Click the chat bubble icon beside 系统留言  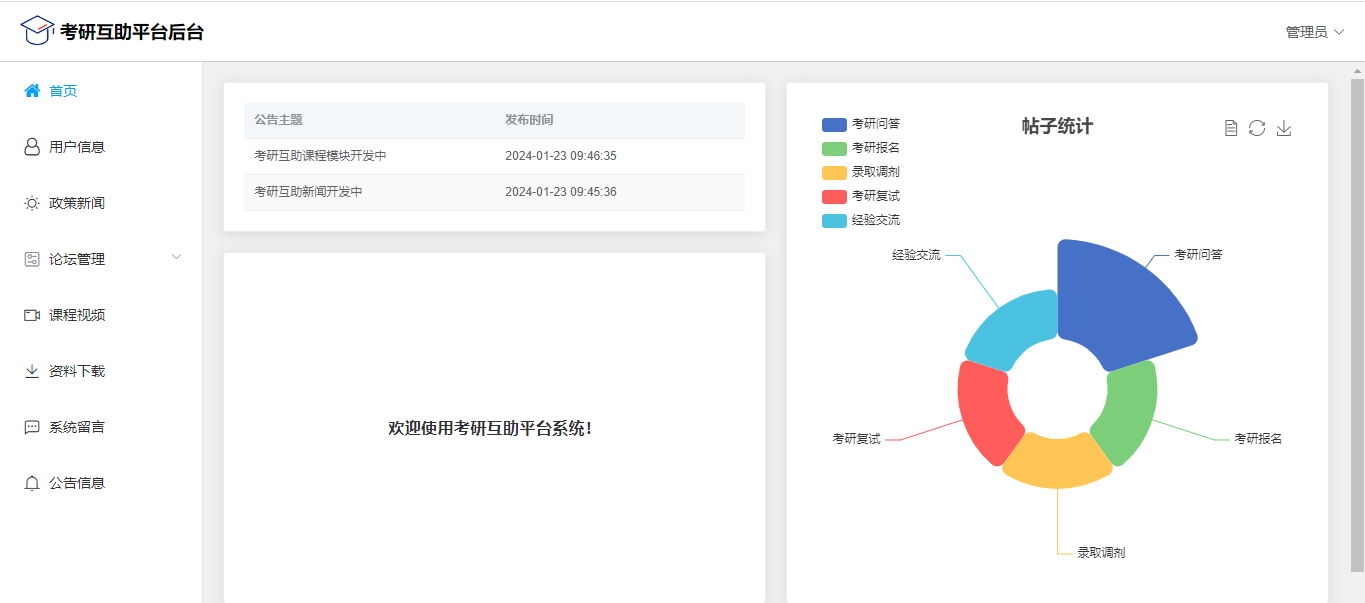(x=32, y=427)
